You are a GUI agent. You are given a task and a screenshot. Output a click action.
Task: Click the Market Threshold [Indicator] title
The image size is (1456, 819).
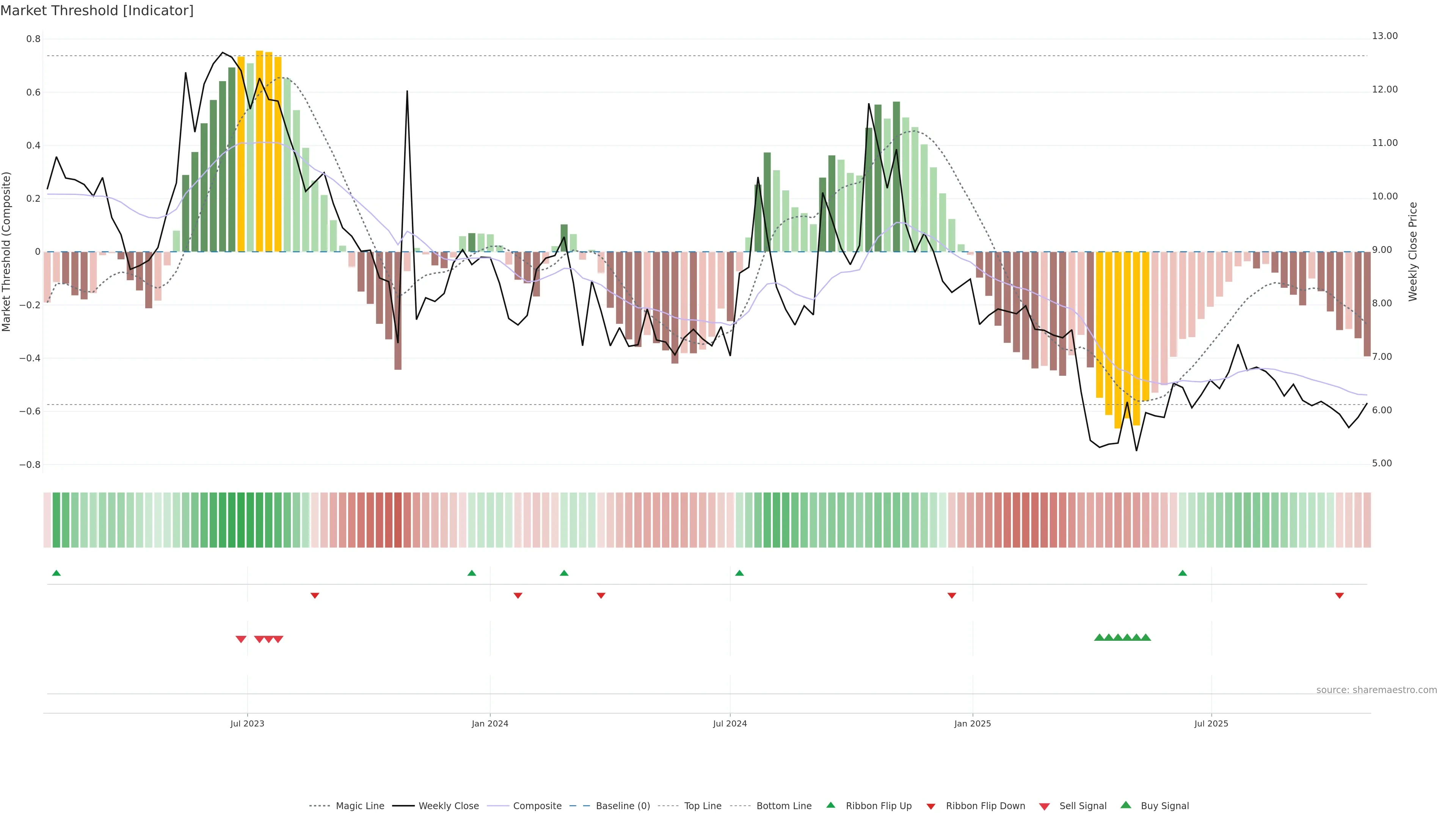point(97,11)
